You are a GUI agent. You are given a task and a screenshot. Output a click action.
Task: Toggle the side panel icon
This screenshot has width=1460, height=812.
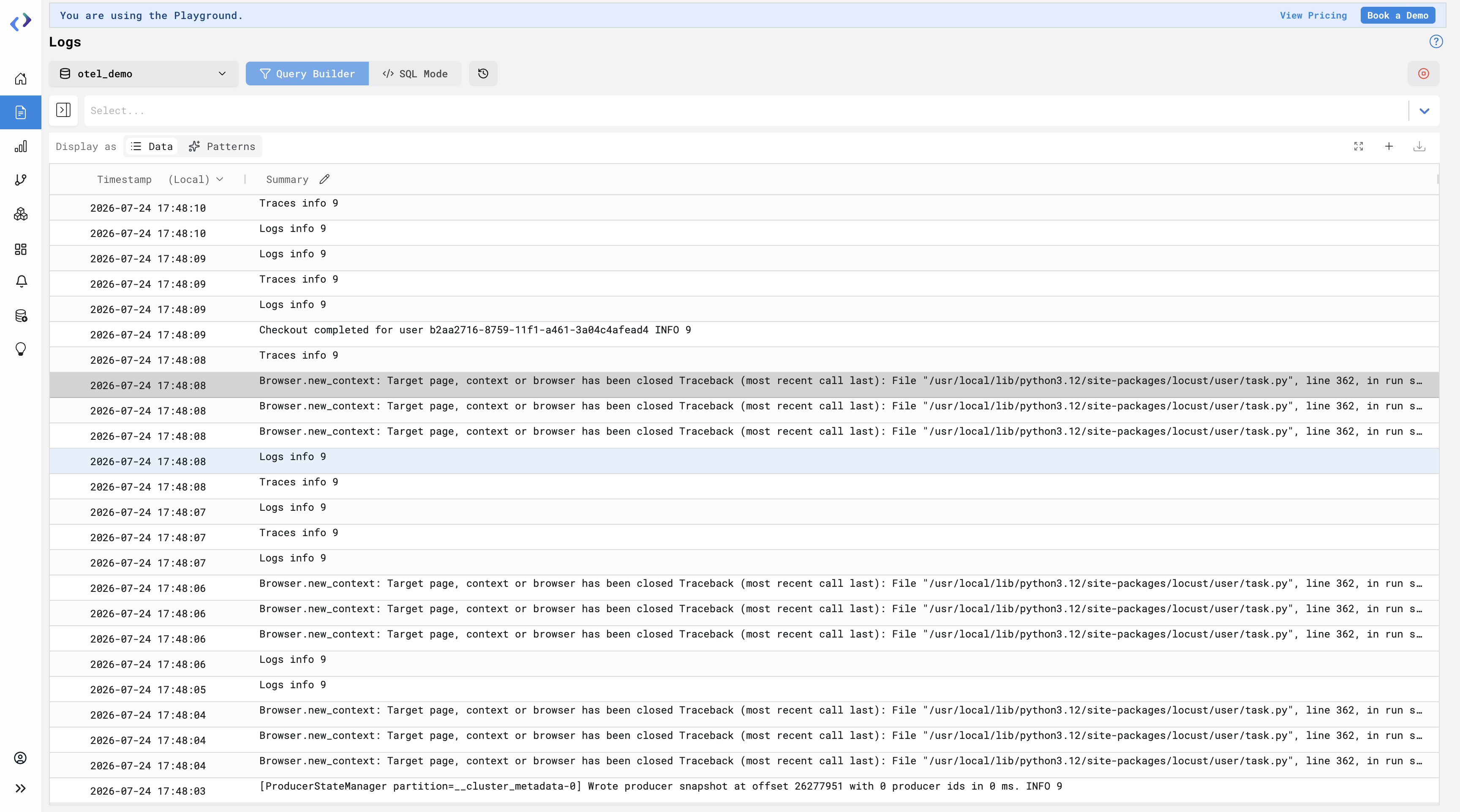(63, 110)
